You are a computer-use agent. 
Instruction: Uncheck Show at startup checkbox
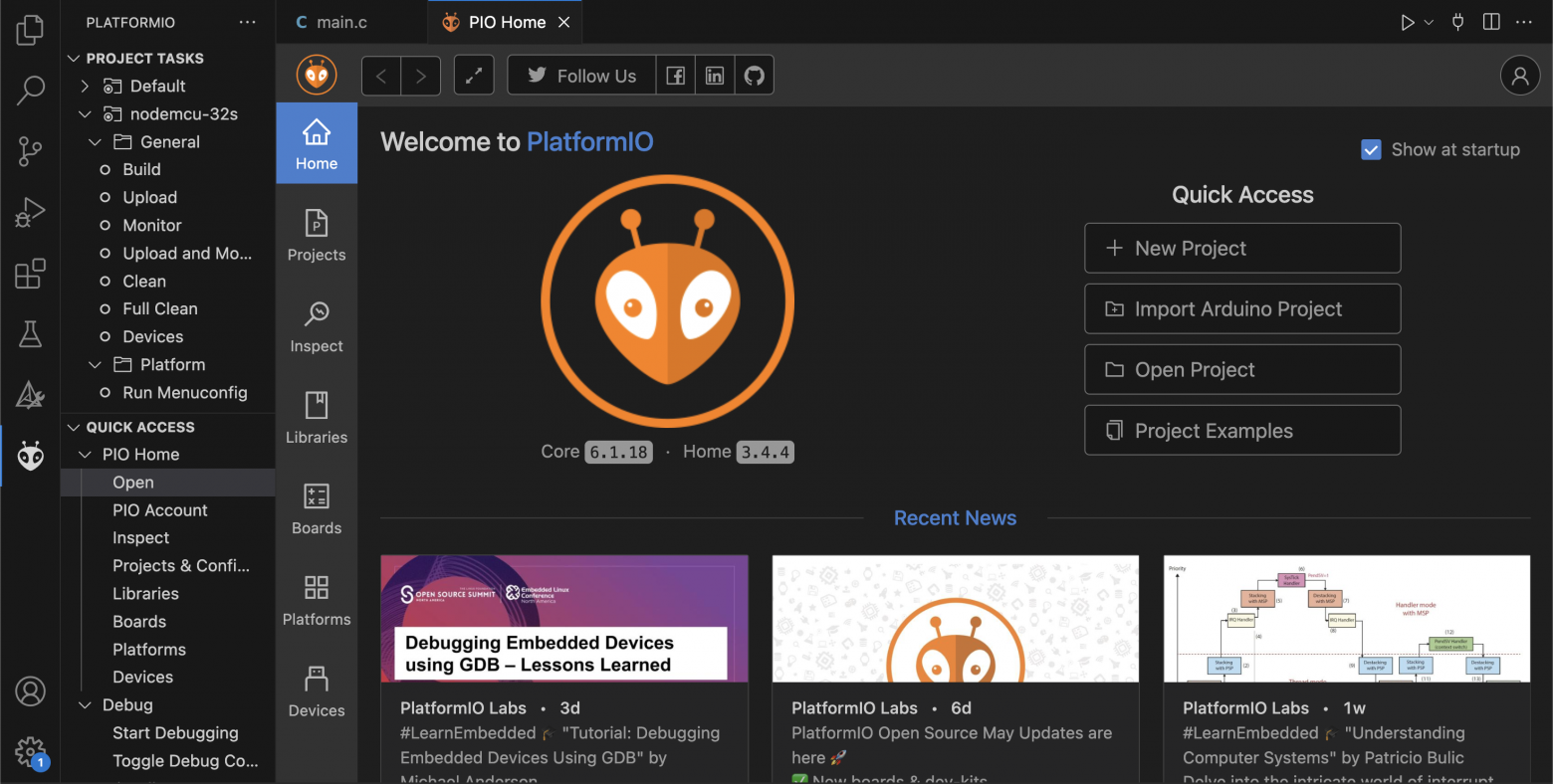[x=1371, y=149]
